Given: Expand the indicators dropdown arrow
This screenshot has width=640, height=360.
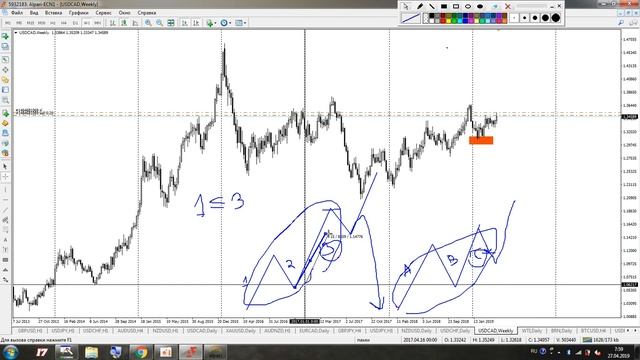Looking at the screenshot, I should coord(216,23).
